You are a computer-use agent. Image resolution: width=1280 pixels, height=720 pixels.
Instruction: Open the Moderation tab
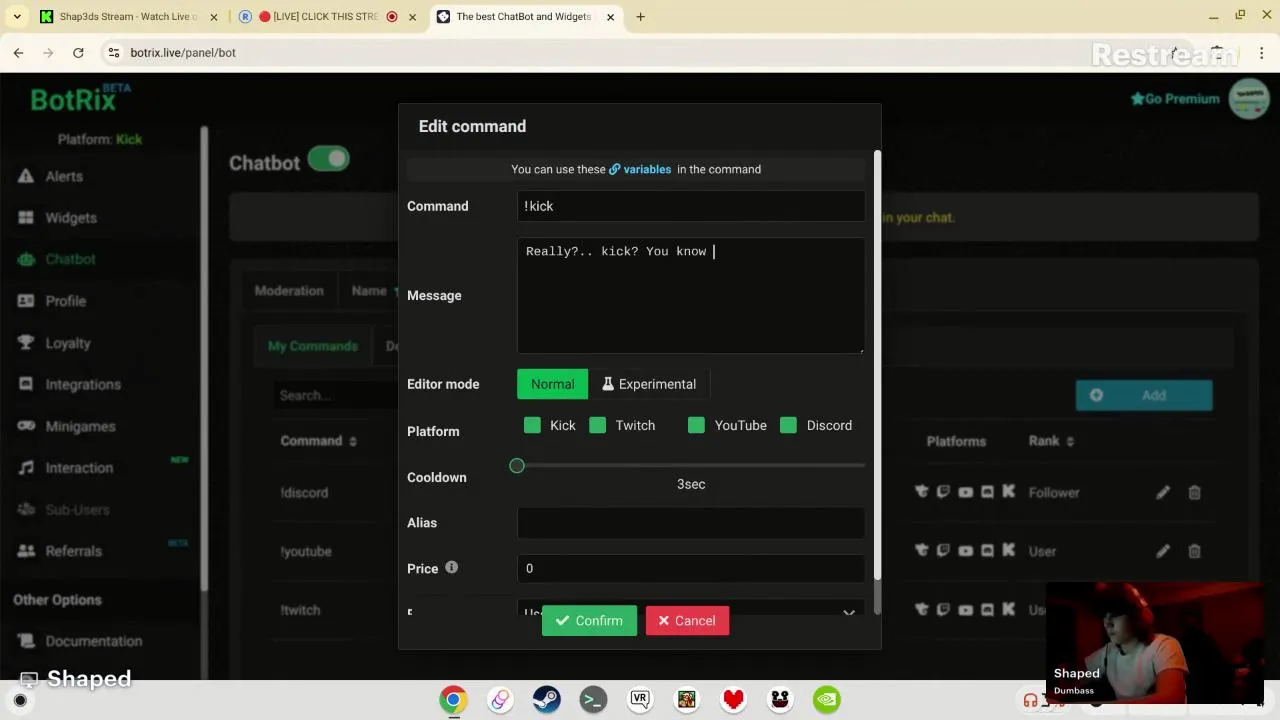click(x=289, y=291)
